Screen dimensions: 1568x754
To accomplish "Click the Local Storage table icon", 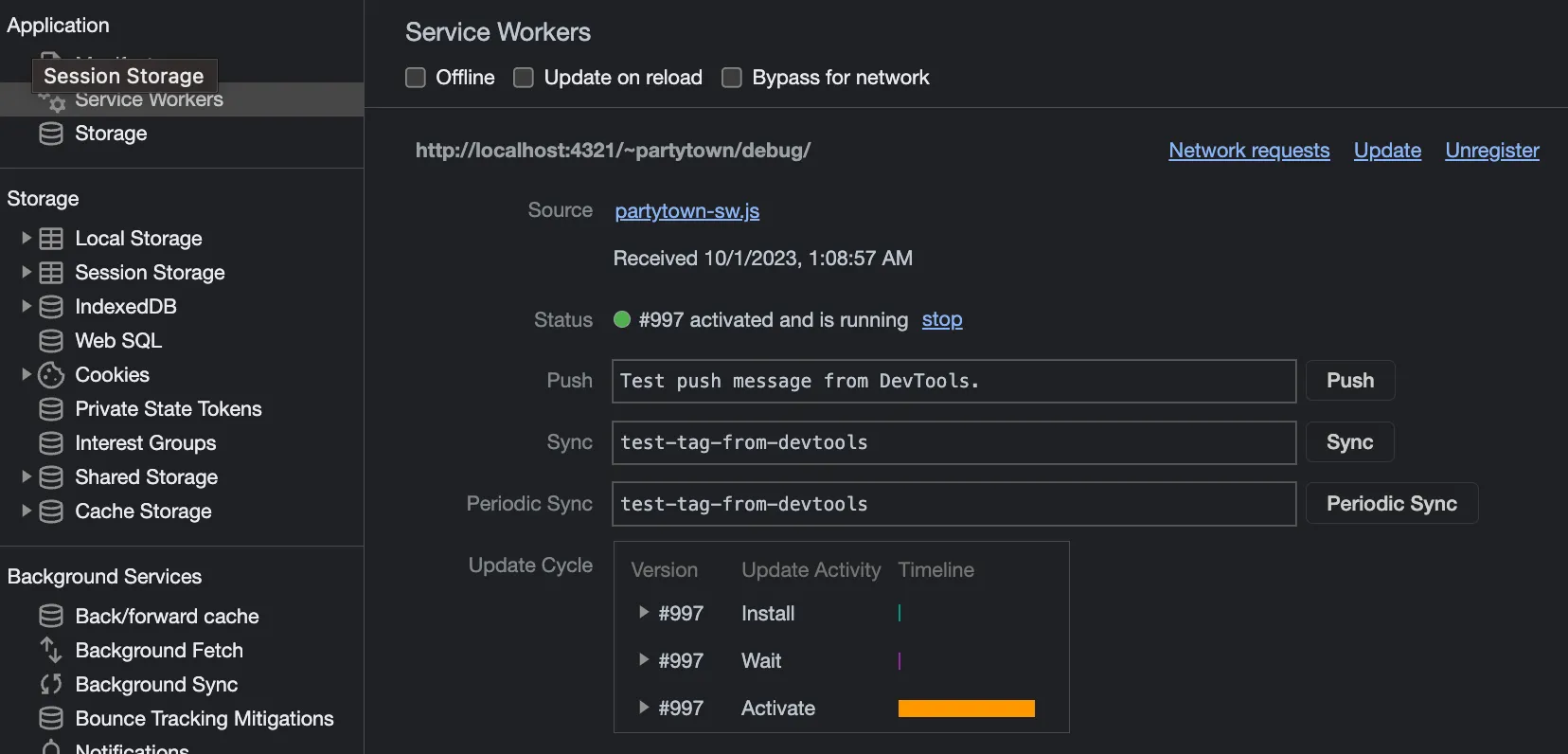I will tap(51, 239).
